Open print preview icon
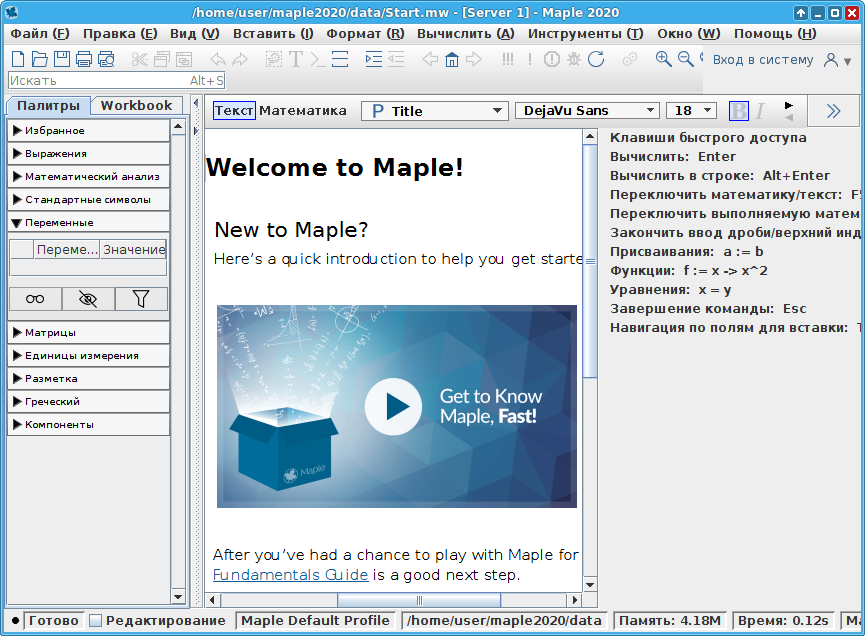 tap(106, 58)
